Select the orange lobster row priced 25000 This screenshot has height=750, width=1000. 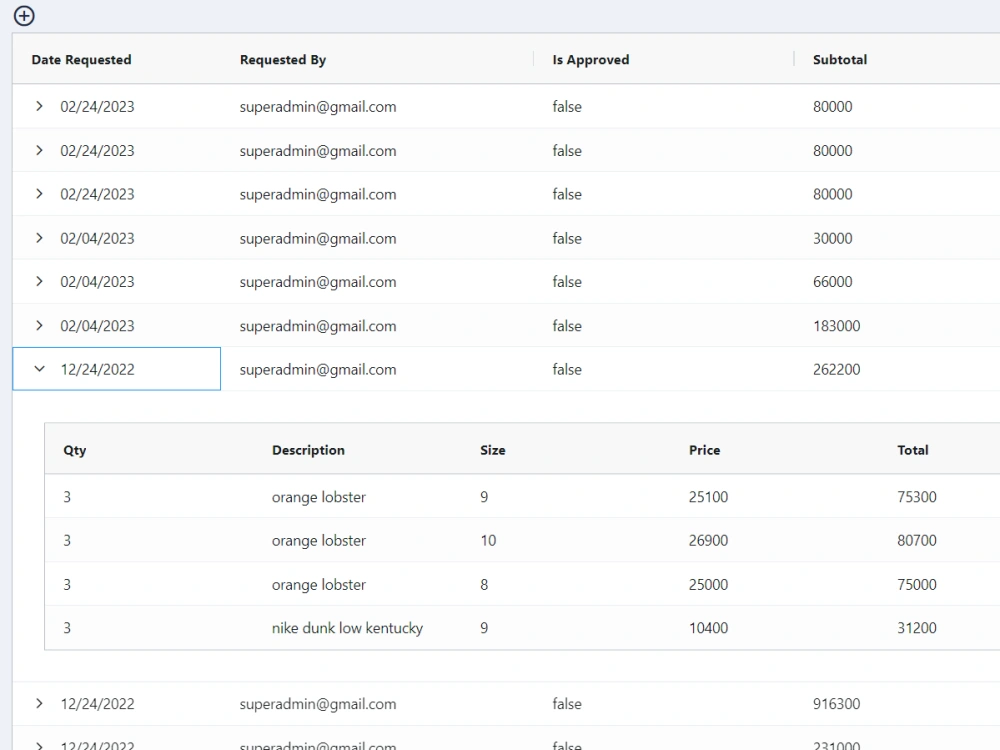click(320, 584)
